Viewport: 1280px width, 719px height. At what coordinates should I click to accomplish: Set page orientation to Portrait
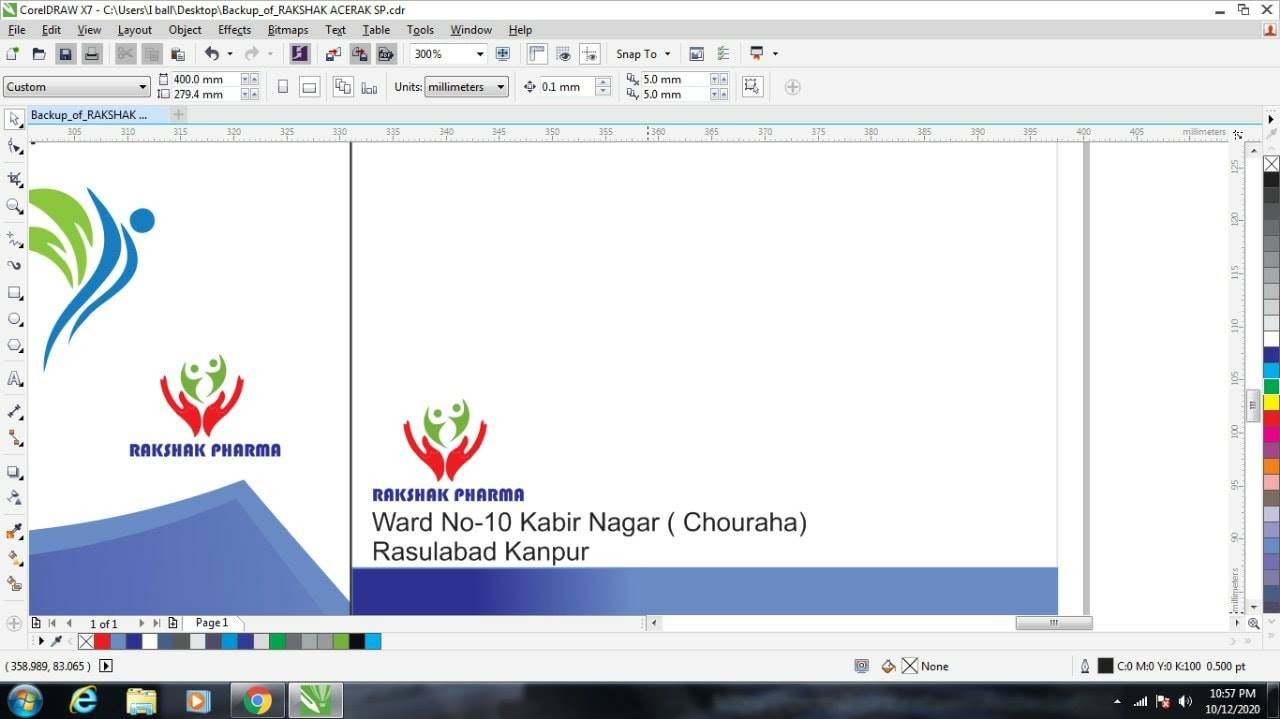tap(283, 87)
